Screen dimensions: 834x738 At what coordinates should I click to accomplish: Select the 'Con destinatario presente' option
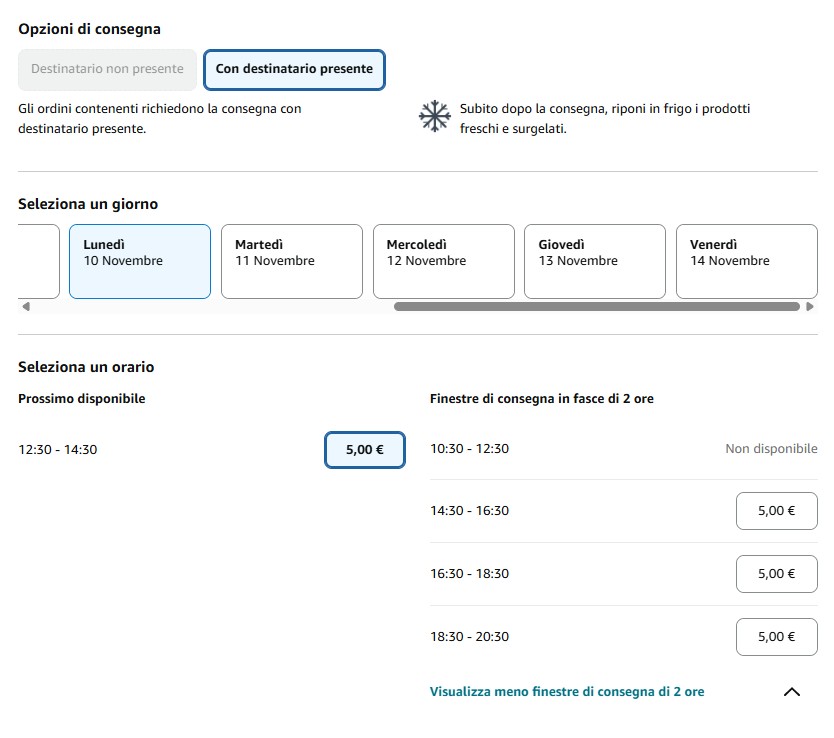pyautogui.click(x=294, y=70)
